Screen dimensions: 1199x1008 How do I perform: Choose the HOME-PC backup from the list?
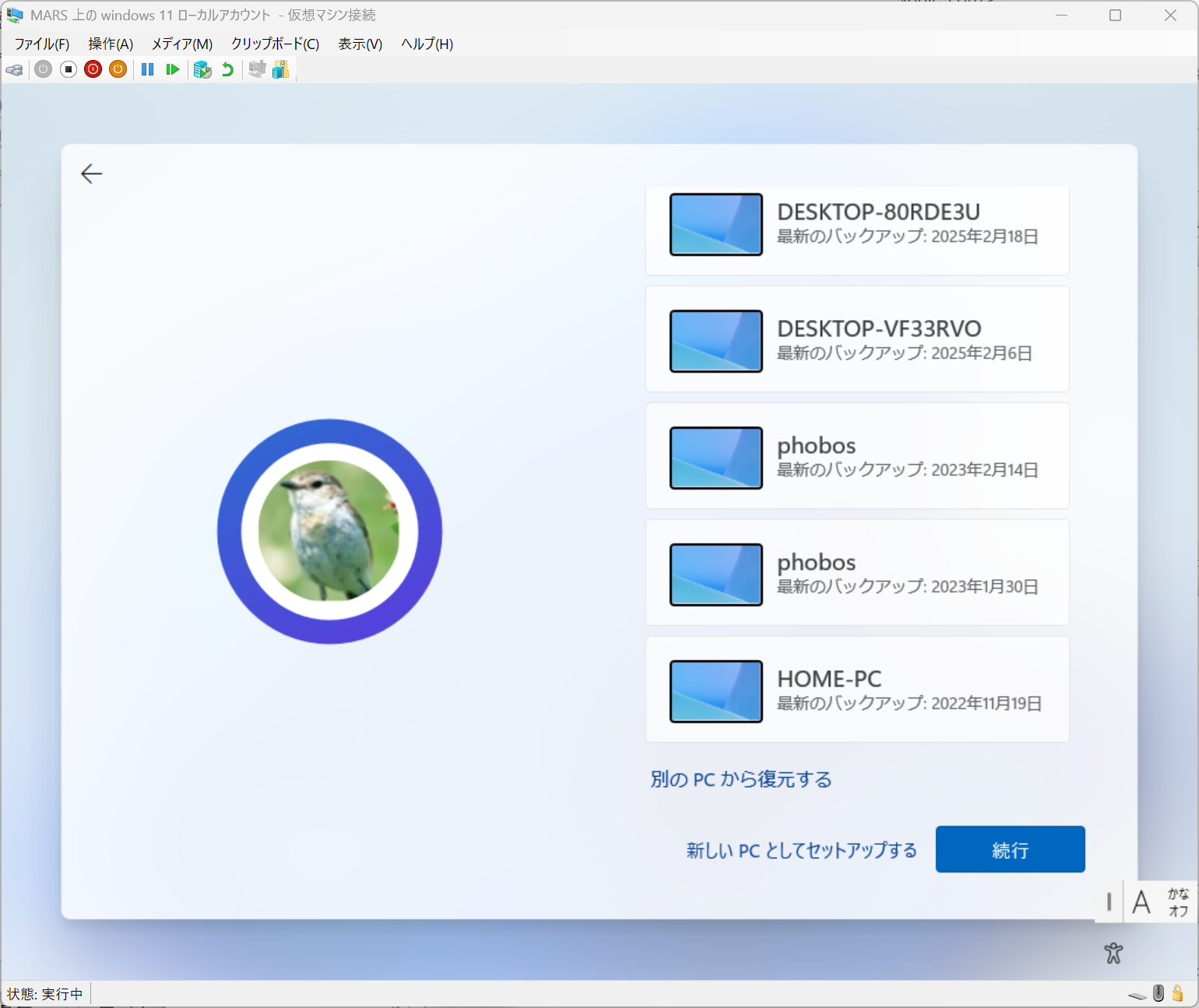856,690
